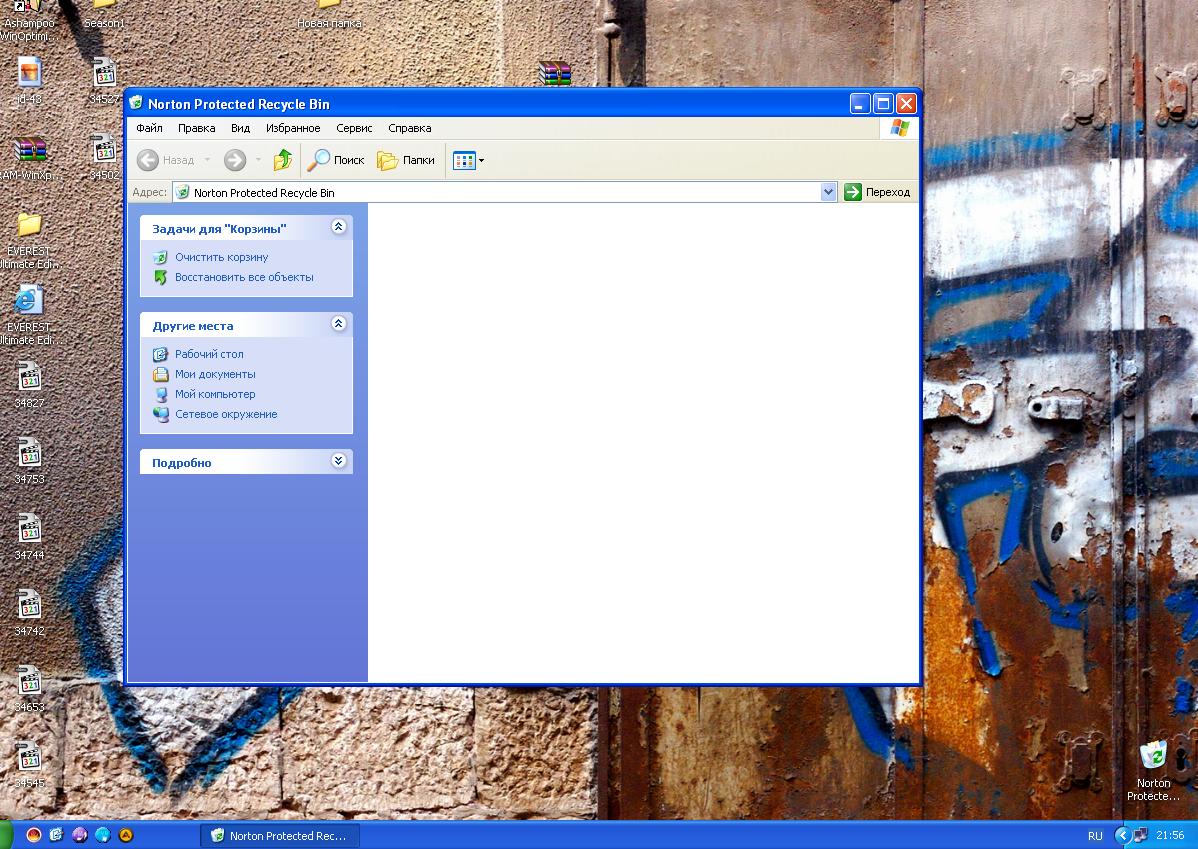1198x849 pixels.
Task: Click the 21:56 taskbar clock
Action: tap(1170, 835)
